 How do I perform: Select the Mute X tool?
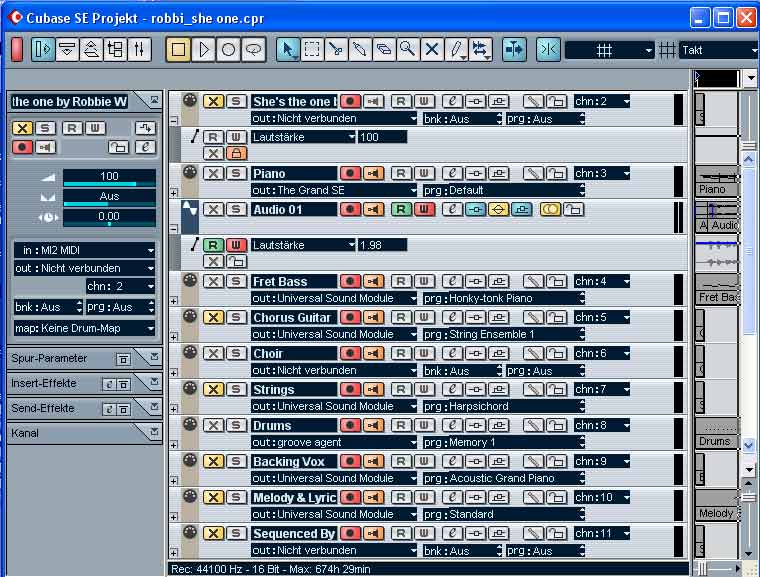432,49
